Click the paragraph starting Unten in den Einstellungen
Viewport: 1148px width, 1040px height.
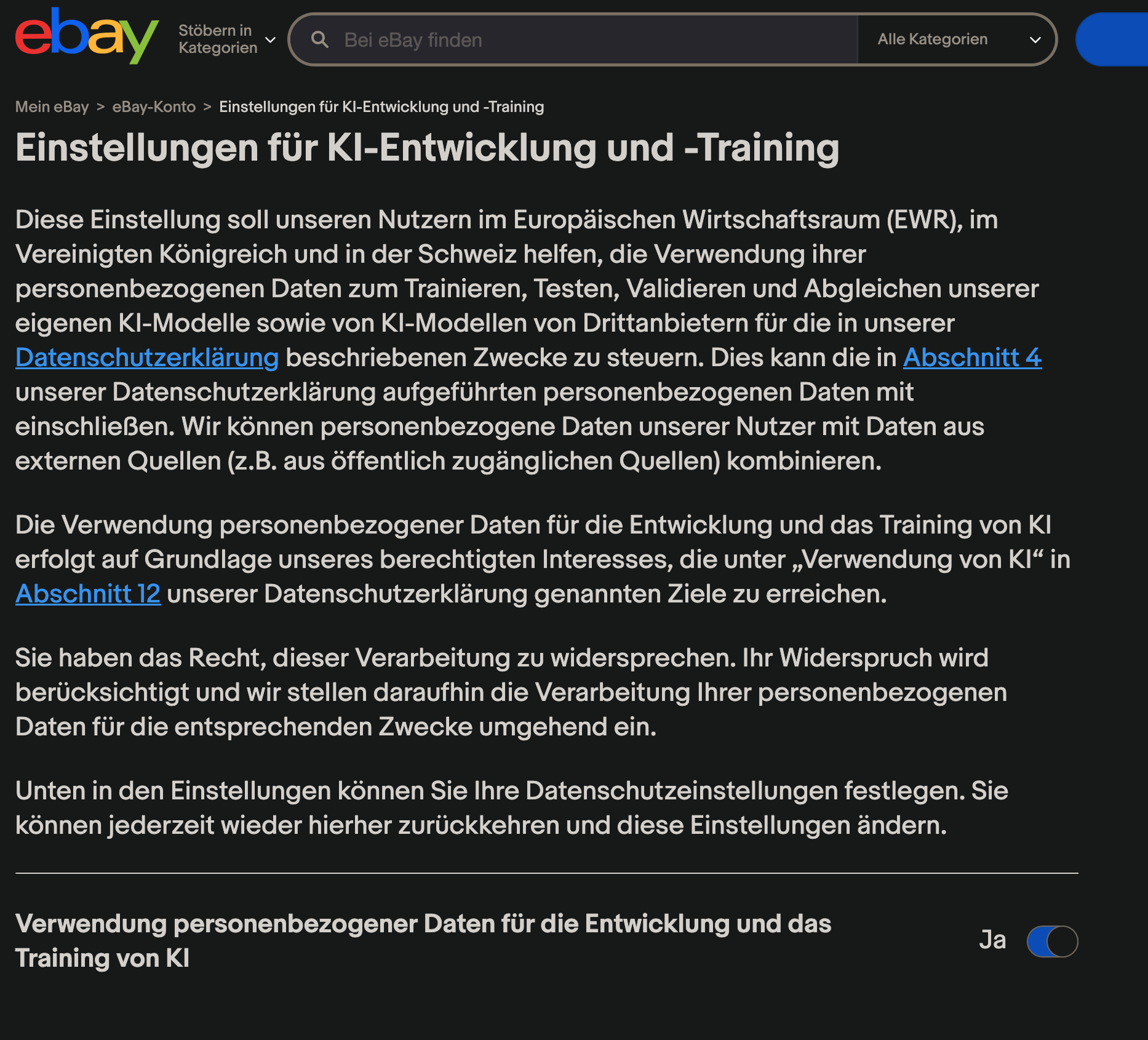click(x=511, y=808)
